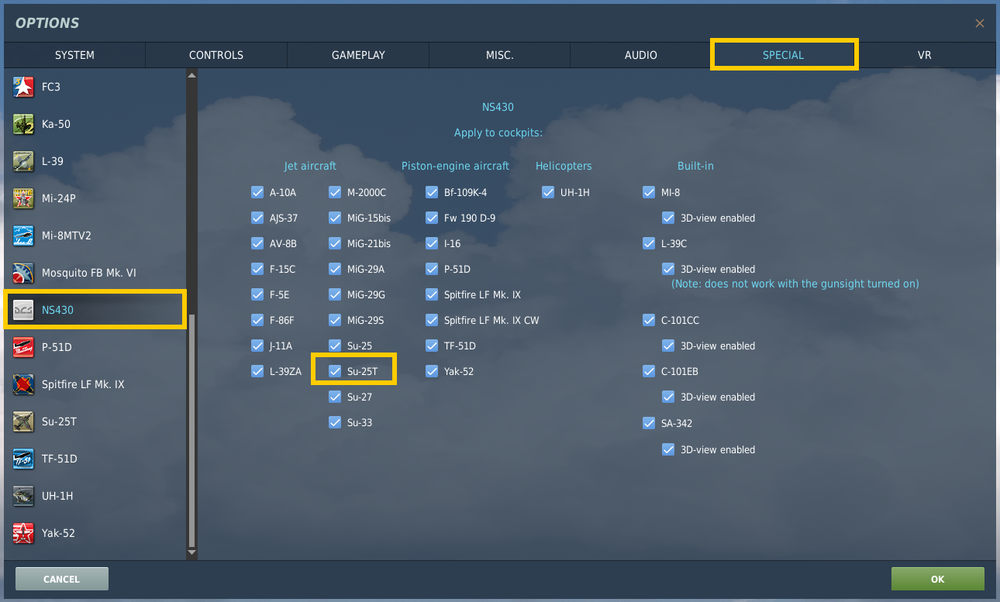Toggle 3D-view enabled under MI-8
This screenshot has height=602, width=1000.
click(x=668, y=217)
